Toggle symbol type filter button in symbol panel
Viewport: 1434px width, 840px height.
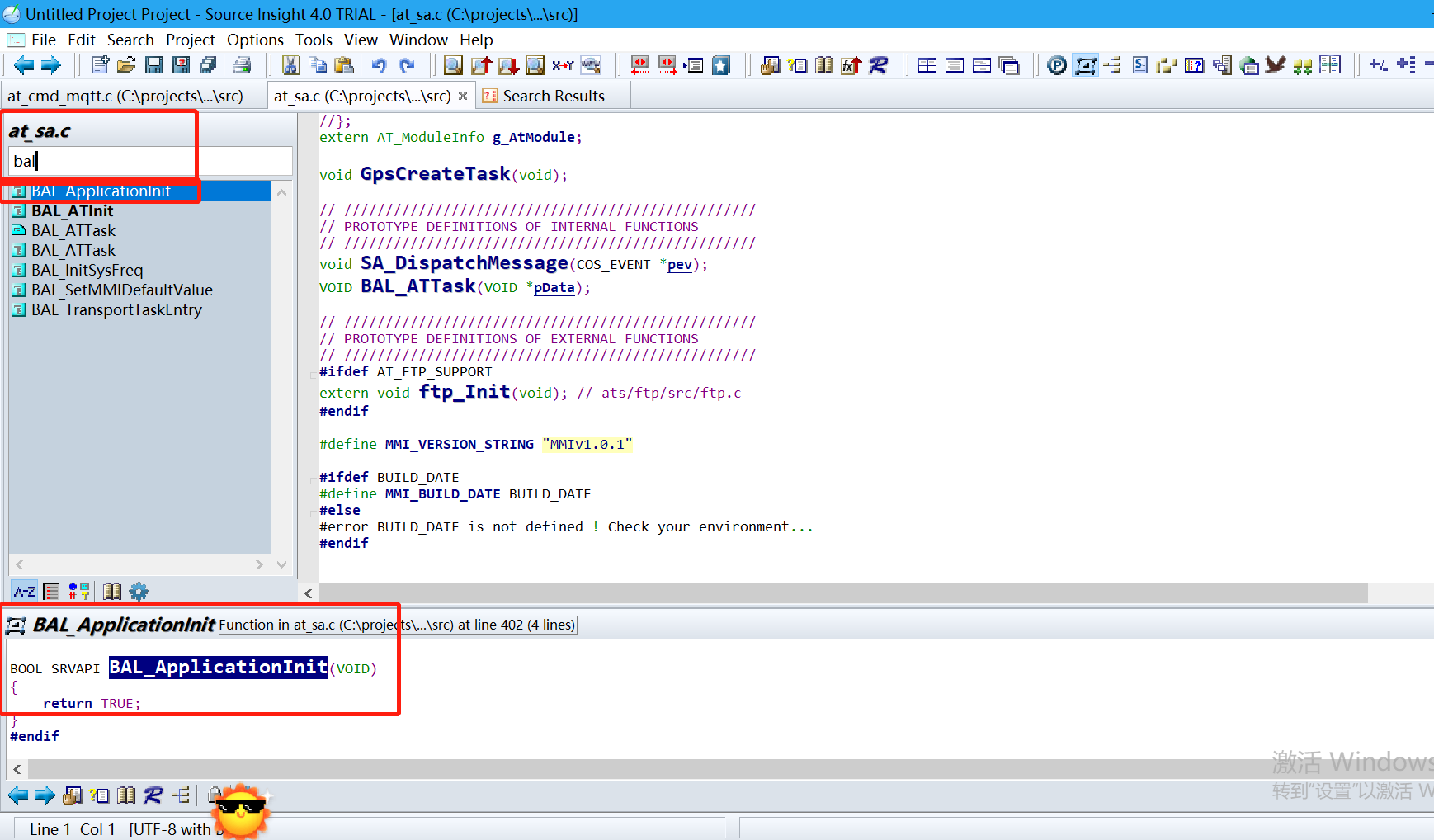tap(79, 591)
